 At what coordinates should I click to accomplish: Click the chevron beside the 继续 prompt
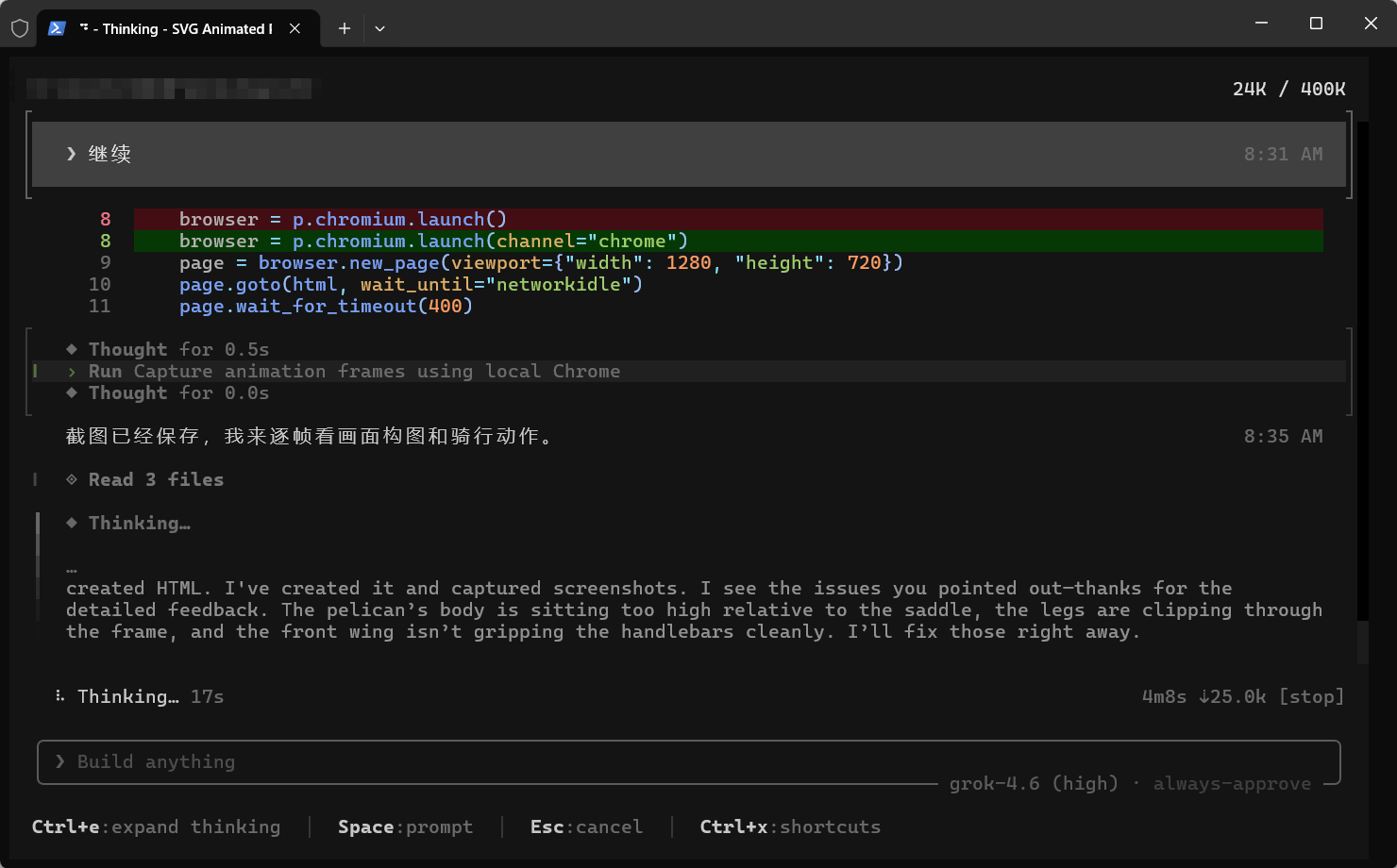coord(71,154)
